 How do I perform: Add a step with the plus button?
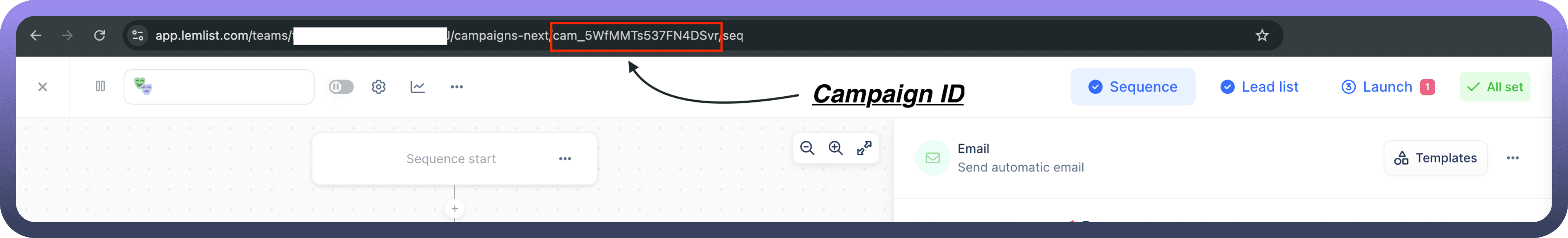[455, 209]
